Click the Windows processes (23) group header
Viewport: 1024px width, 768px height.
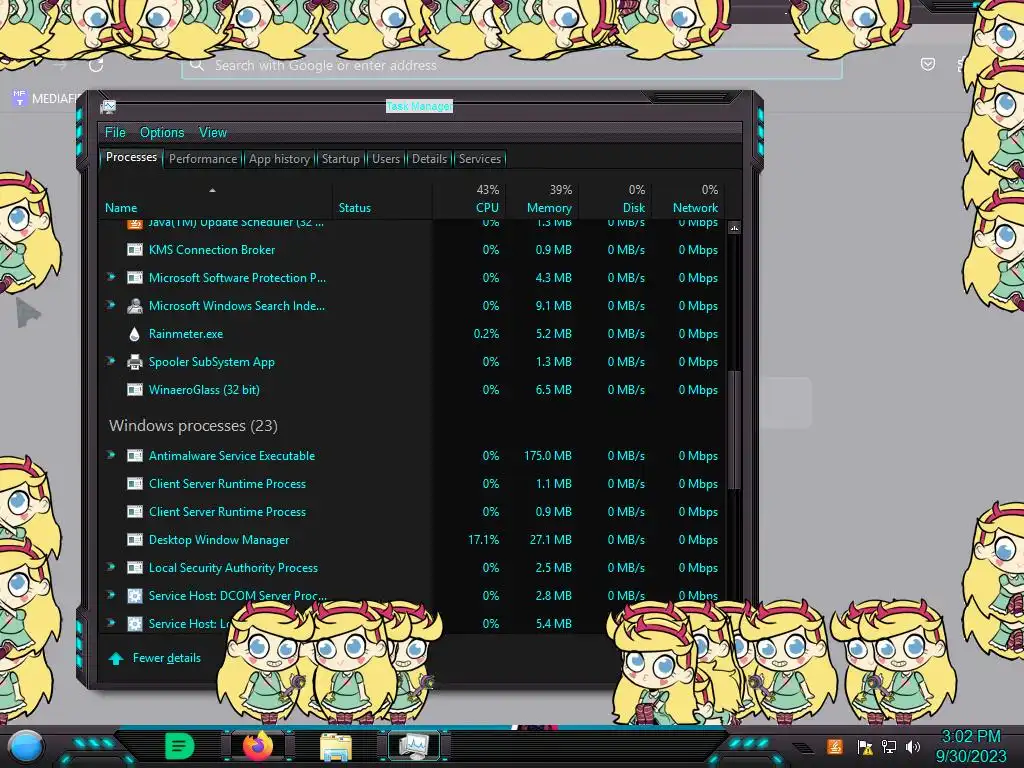[193, 426]
